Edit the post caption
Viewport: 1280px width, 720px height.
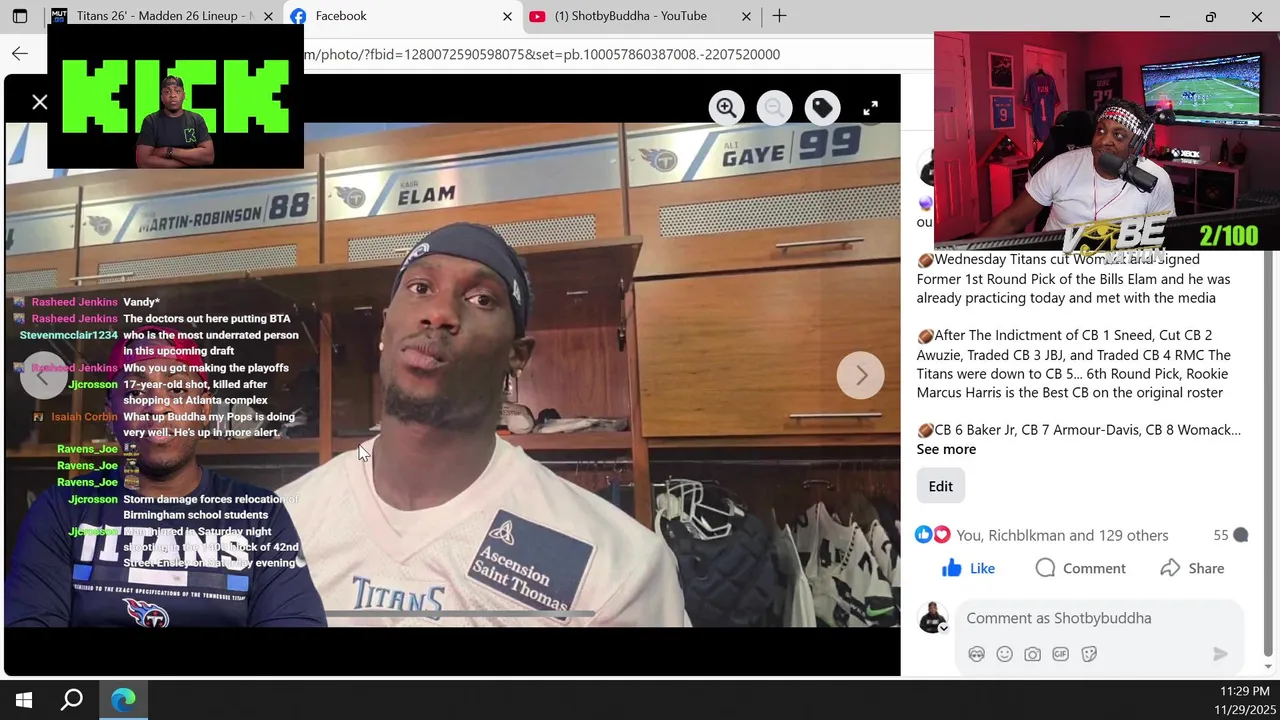[940, 486]
